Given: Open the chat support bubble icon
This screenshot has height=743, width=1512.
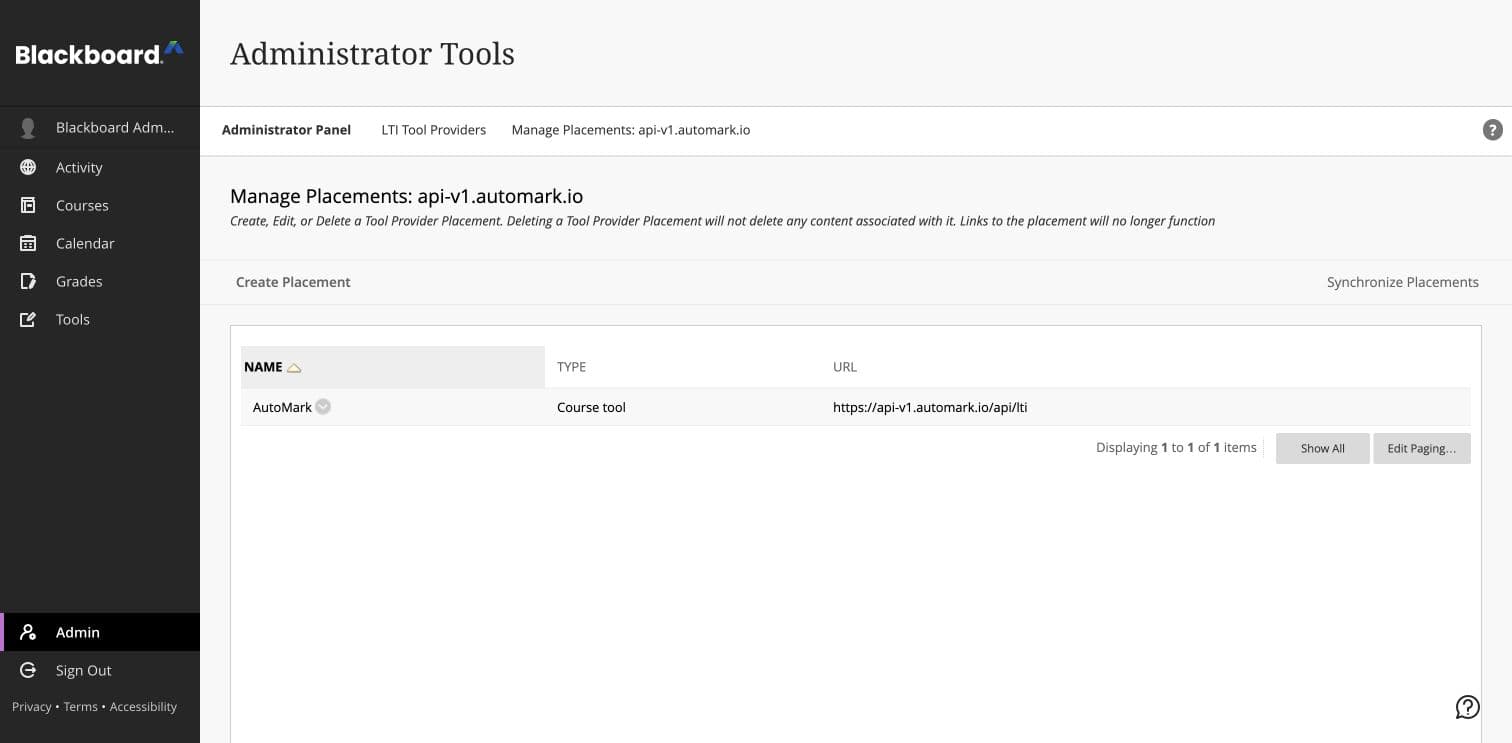Looking at the screenshot, I should pyautogui.click(x=1467, y=707).
